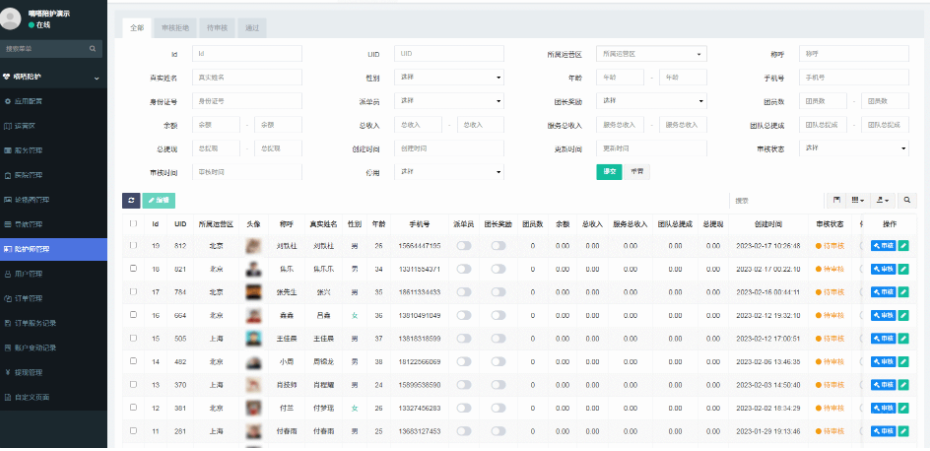Open avatar image of row Id 12
This screenshot has width=930, height=451.
(253, 408)
